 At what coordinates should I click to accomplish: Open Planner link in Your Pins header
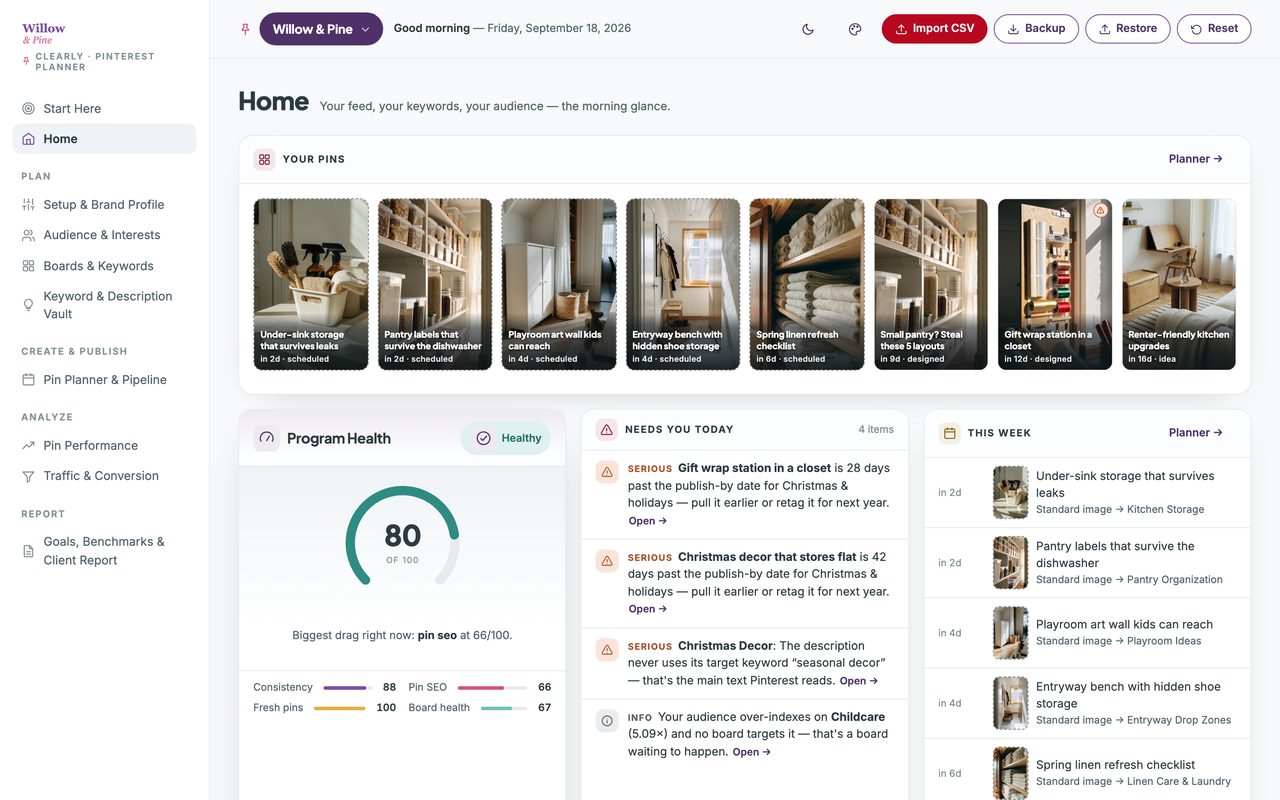click(x=1195, y=159)
